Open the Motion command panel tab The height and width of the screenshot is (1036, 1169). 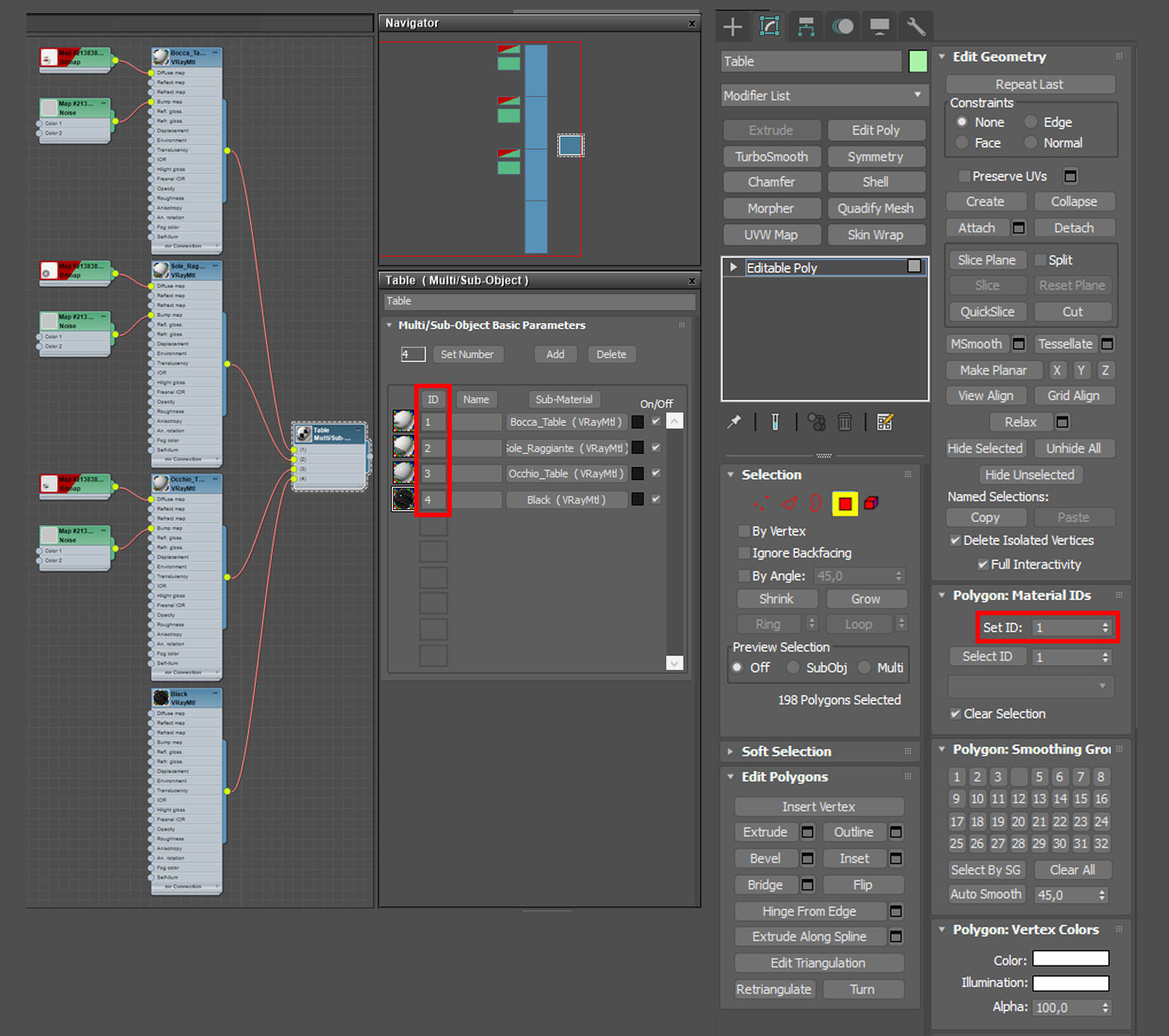click(843, 26)
